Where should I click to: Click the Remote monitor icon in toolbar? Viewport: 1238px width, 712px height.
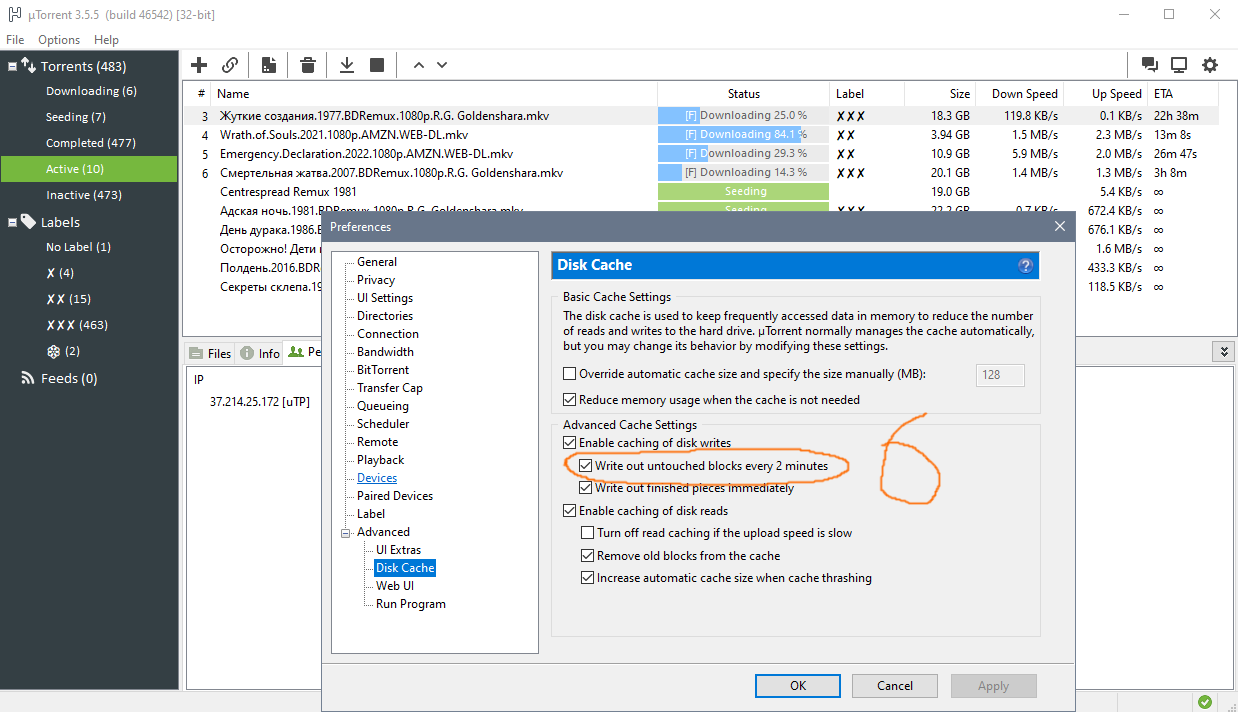1179,65
